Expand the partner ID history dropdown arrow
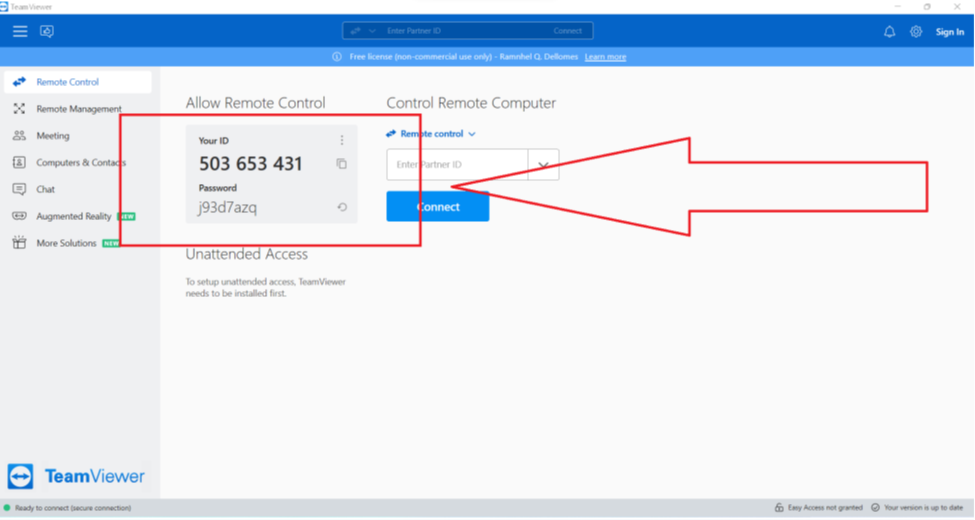This screenshot has height=520, width=975. [543, 165]
